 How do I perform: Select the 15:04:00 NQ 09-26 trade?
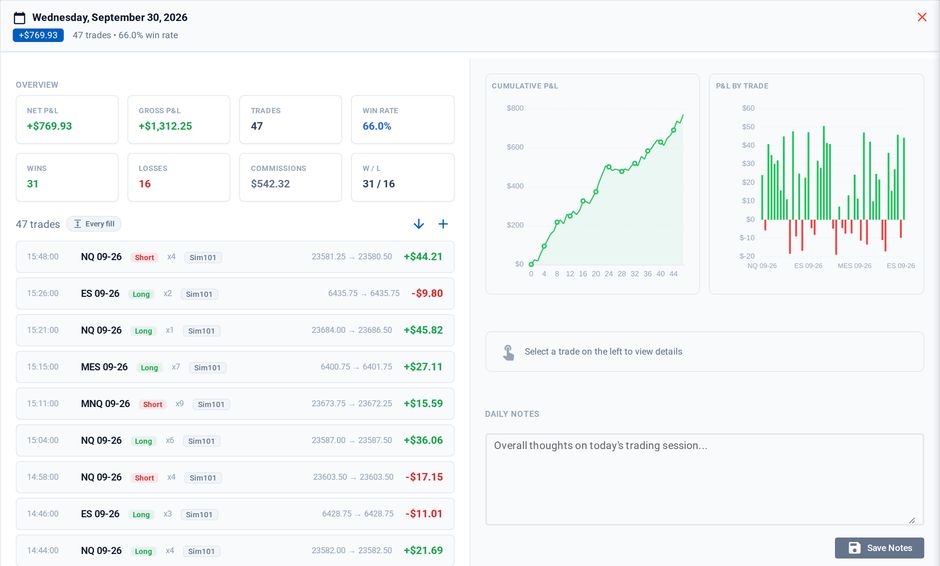(x=235, y=440)
